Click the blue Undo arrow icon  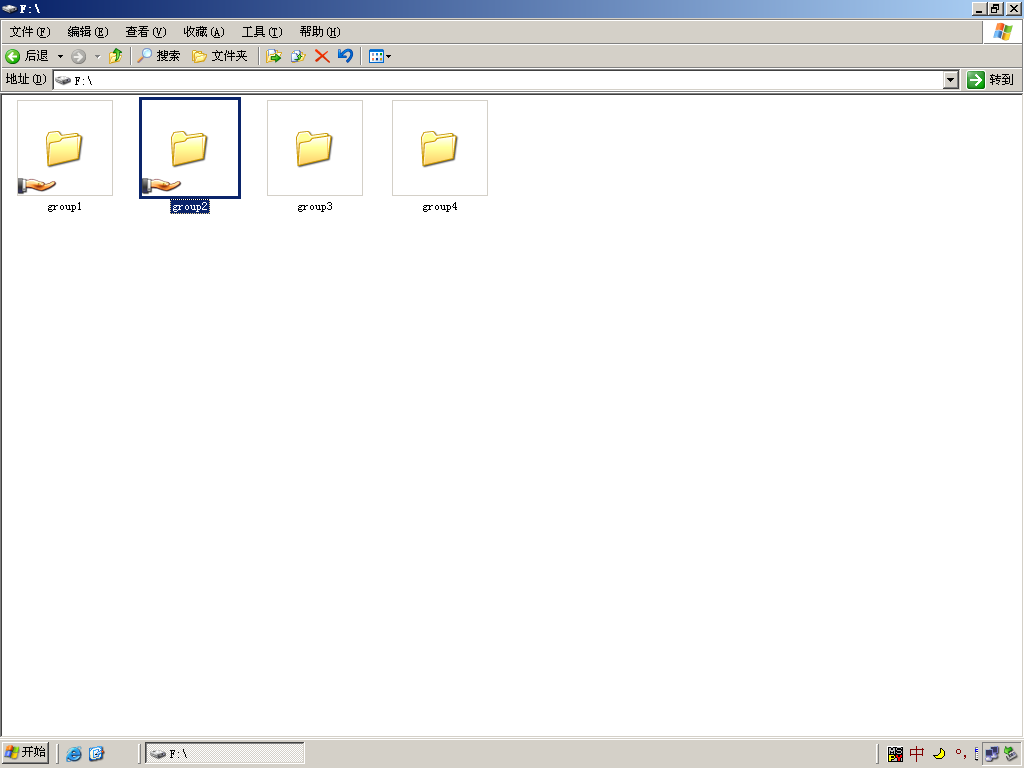[345, 56]
